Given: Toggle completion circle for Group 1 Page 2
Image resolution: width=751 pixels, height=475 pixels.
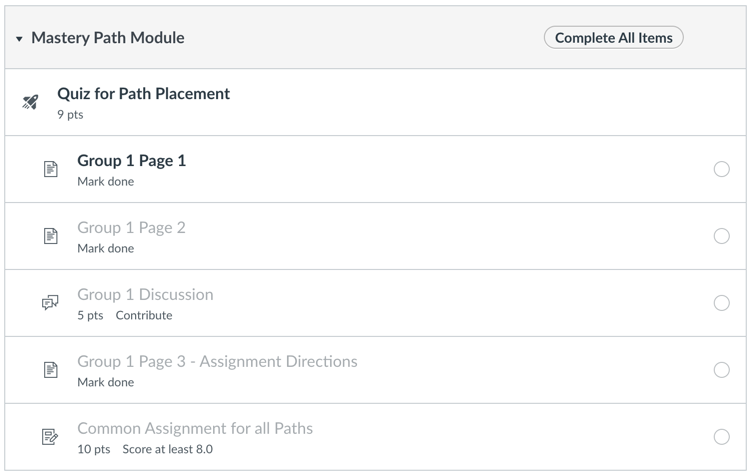Looking at the screenshot, I should click(x=722, y=237).
